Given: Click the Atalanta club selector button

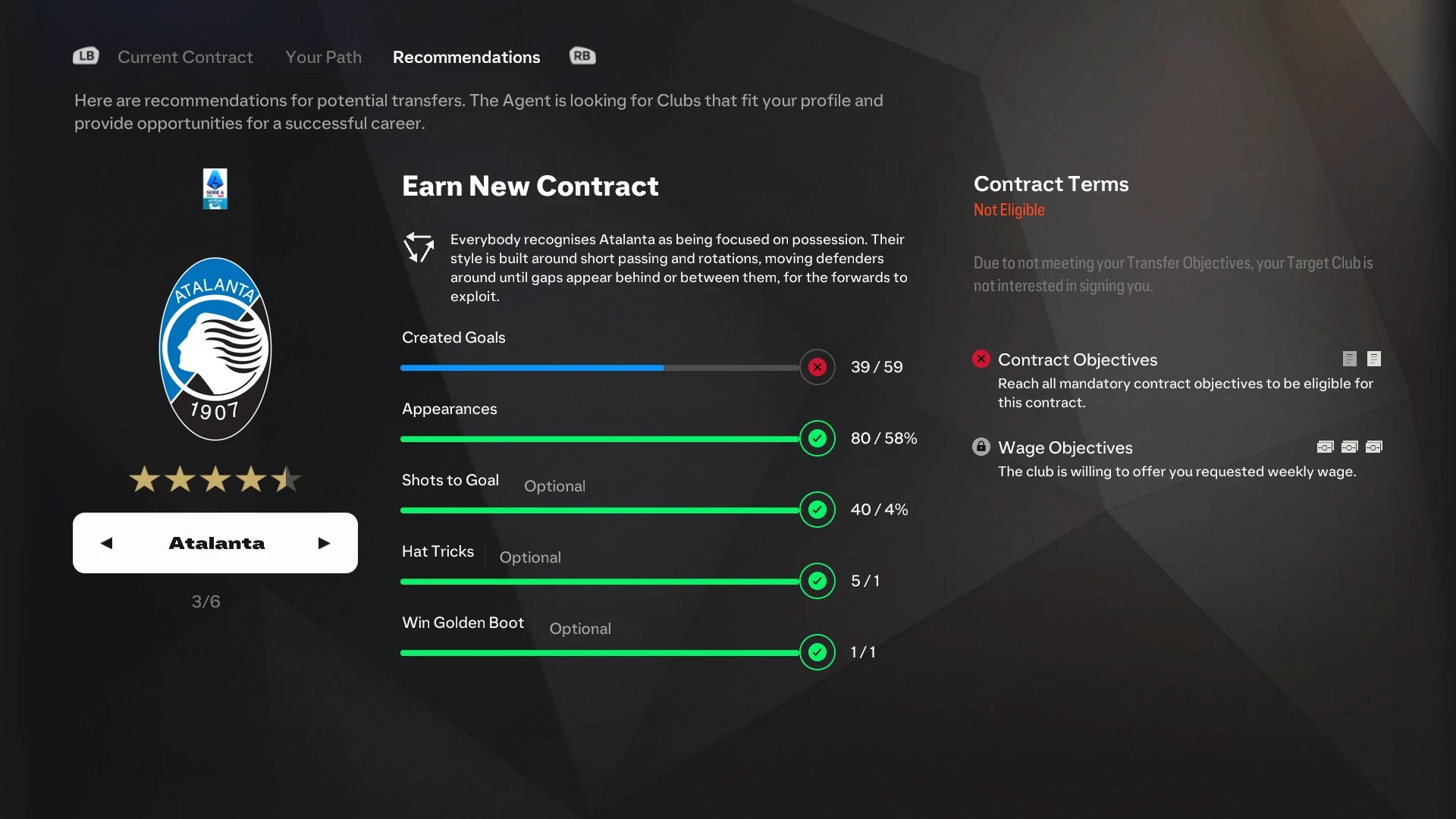Looking at the screenshot, I should 215,543.
